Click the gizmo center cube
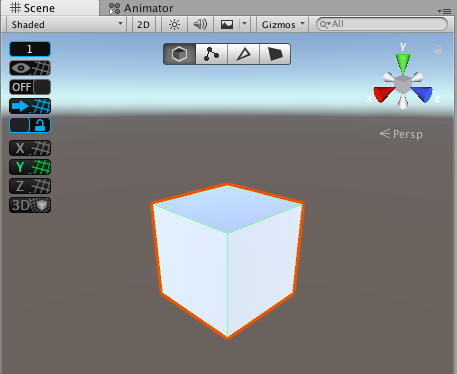Screen dimensions: 457x374 pos(403,84)
